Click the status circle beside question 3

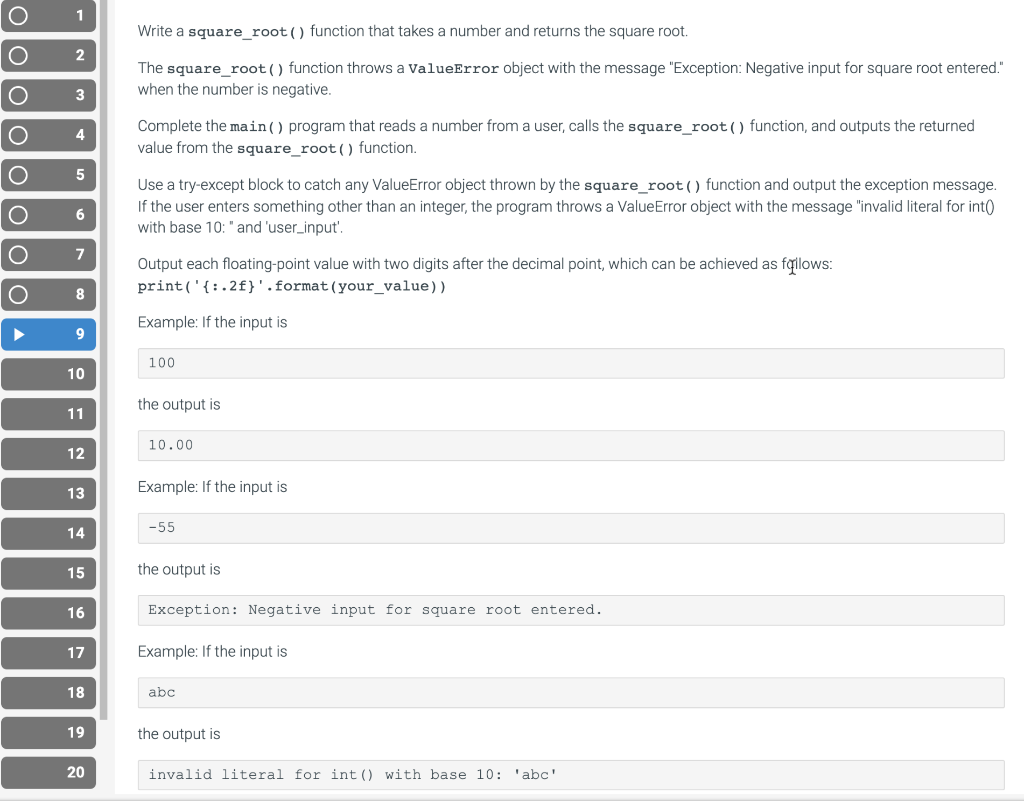16,95
